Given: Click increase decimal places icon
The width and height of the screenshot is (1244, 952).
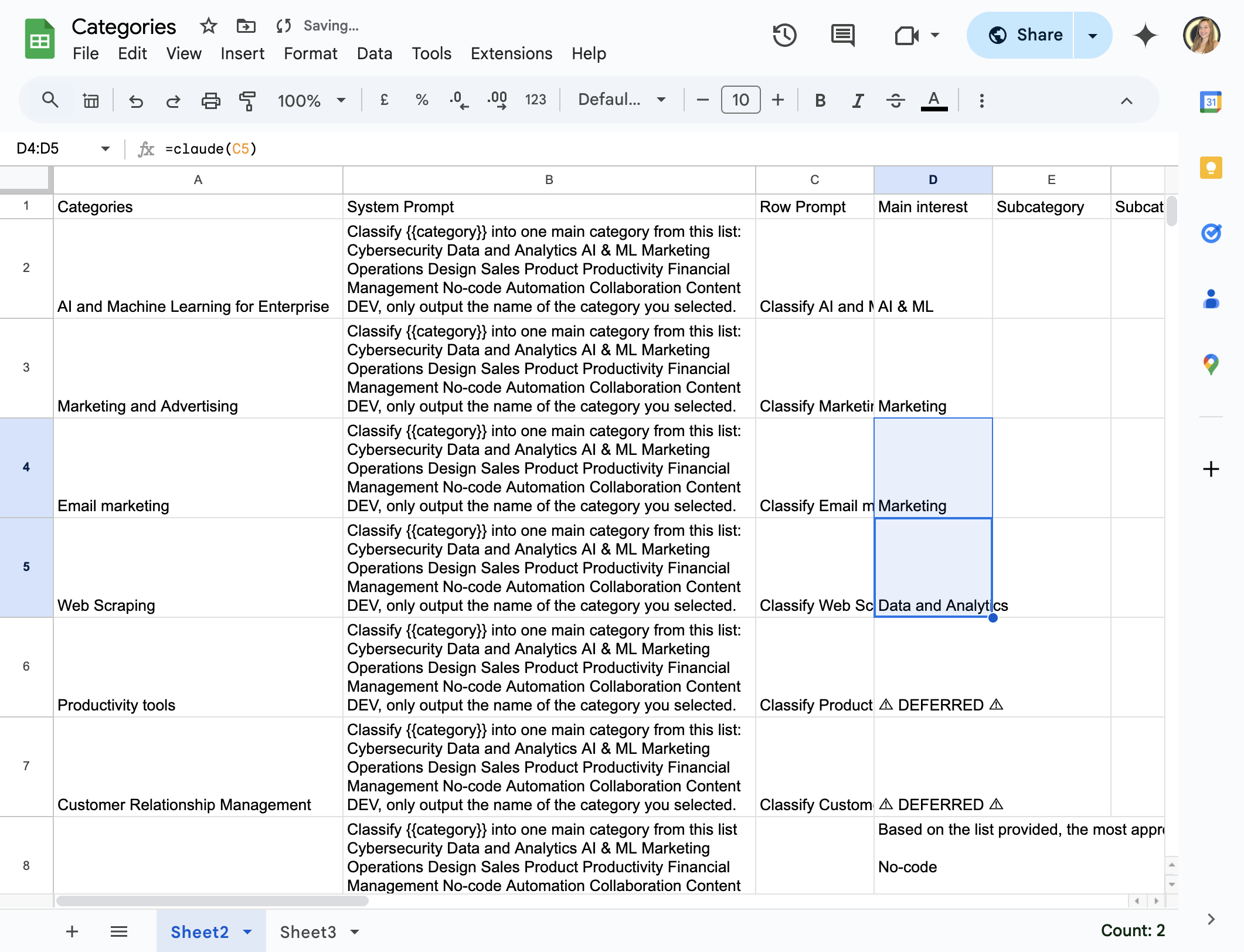Looking at the screenshot, I should pos(497,100).
